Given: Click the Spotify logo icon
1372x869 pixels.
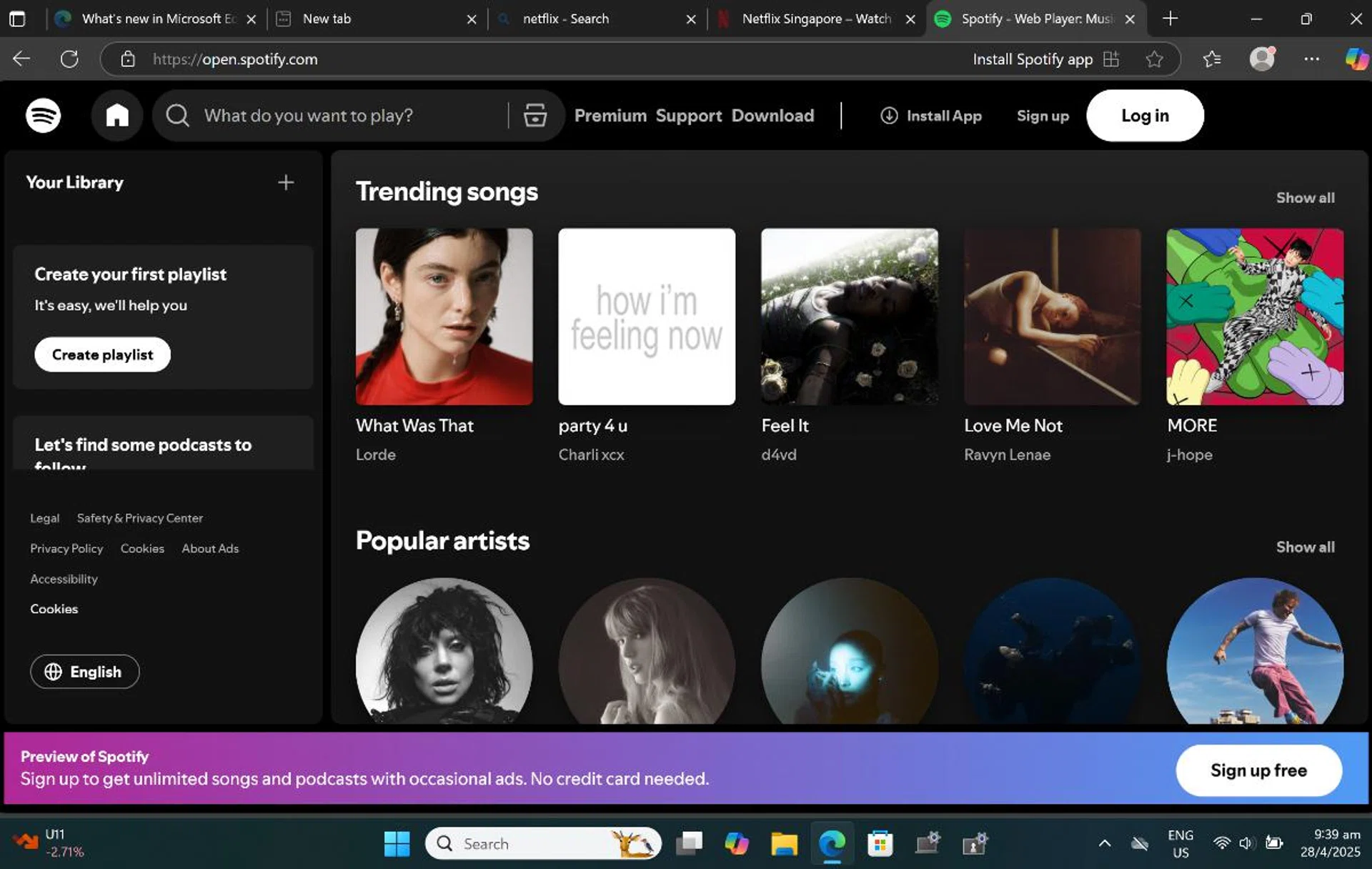Looking at the screenshot, I should pos(43,115).
